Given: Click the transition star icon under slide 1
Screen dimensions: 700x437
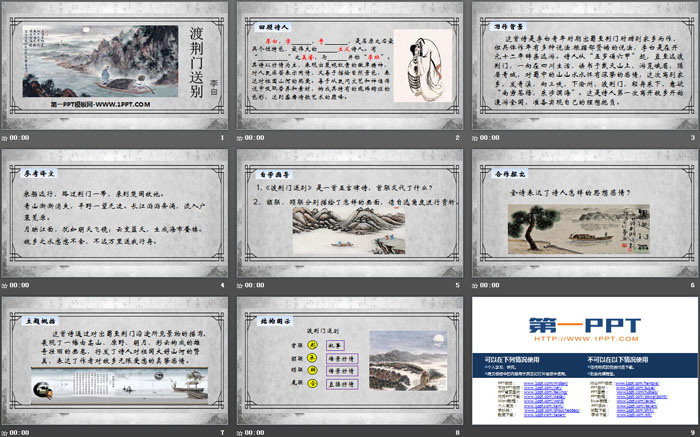Looking at the screenshot, I should (x=4, y=138).
